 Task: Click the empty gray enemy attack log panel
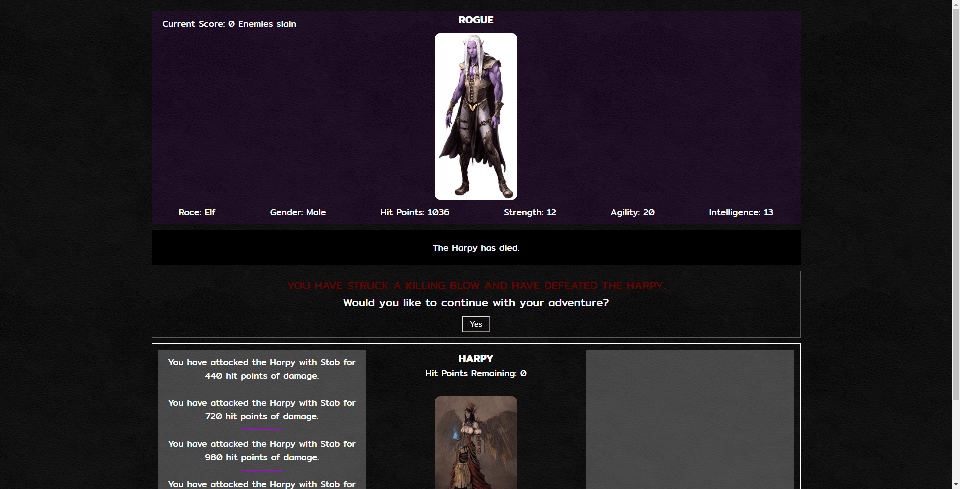coord(690,419)
